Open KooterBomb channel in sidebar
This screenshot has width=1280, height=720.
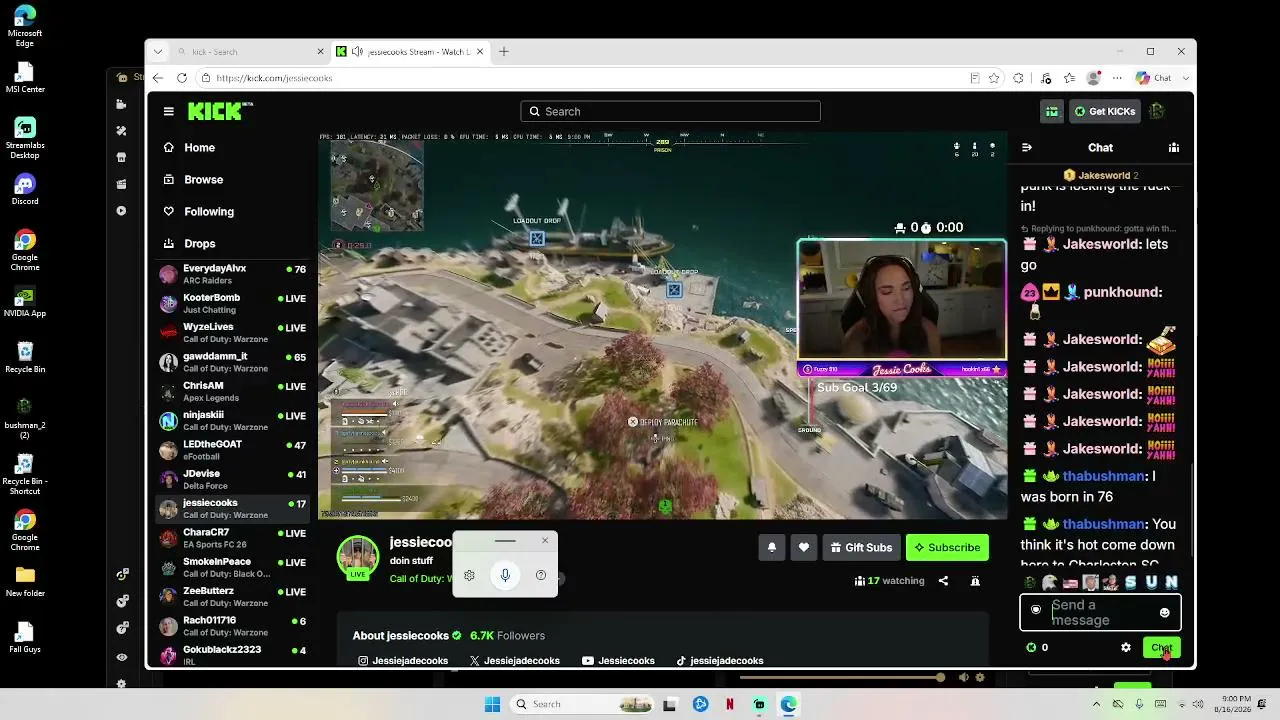pos(233,303)
